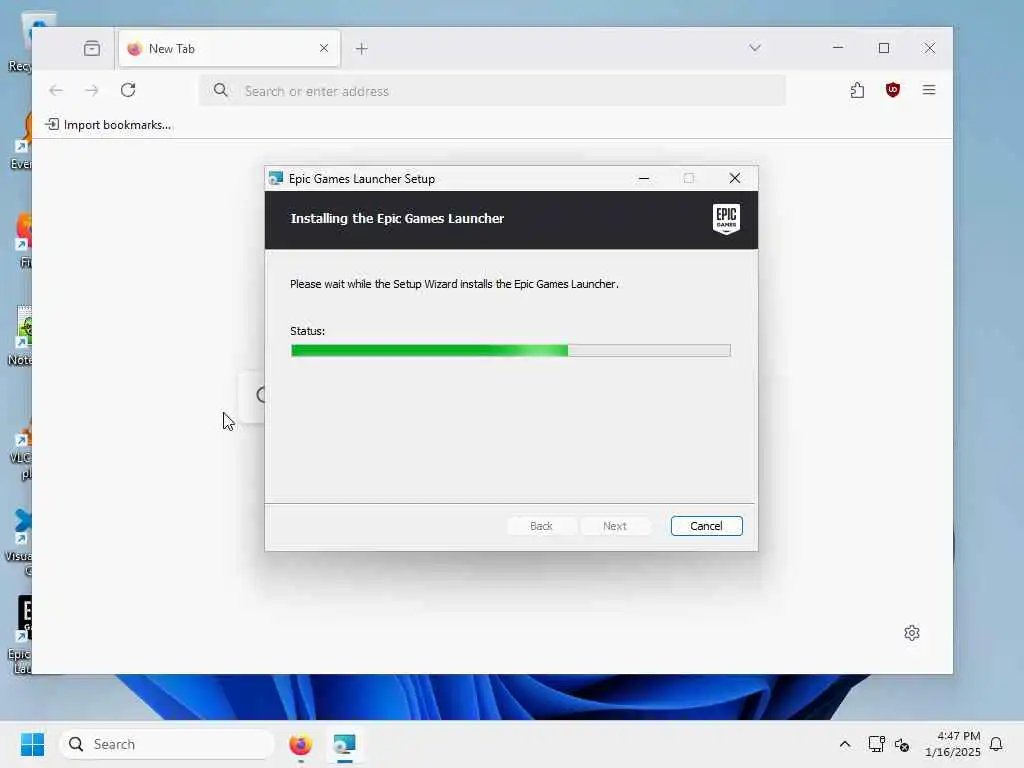Screen dimensions: 1024x768
Task: Select the New Tab browser tab
Action: [229, 48]
